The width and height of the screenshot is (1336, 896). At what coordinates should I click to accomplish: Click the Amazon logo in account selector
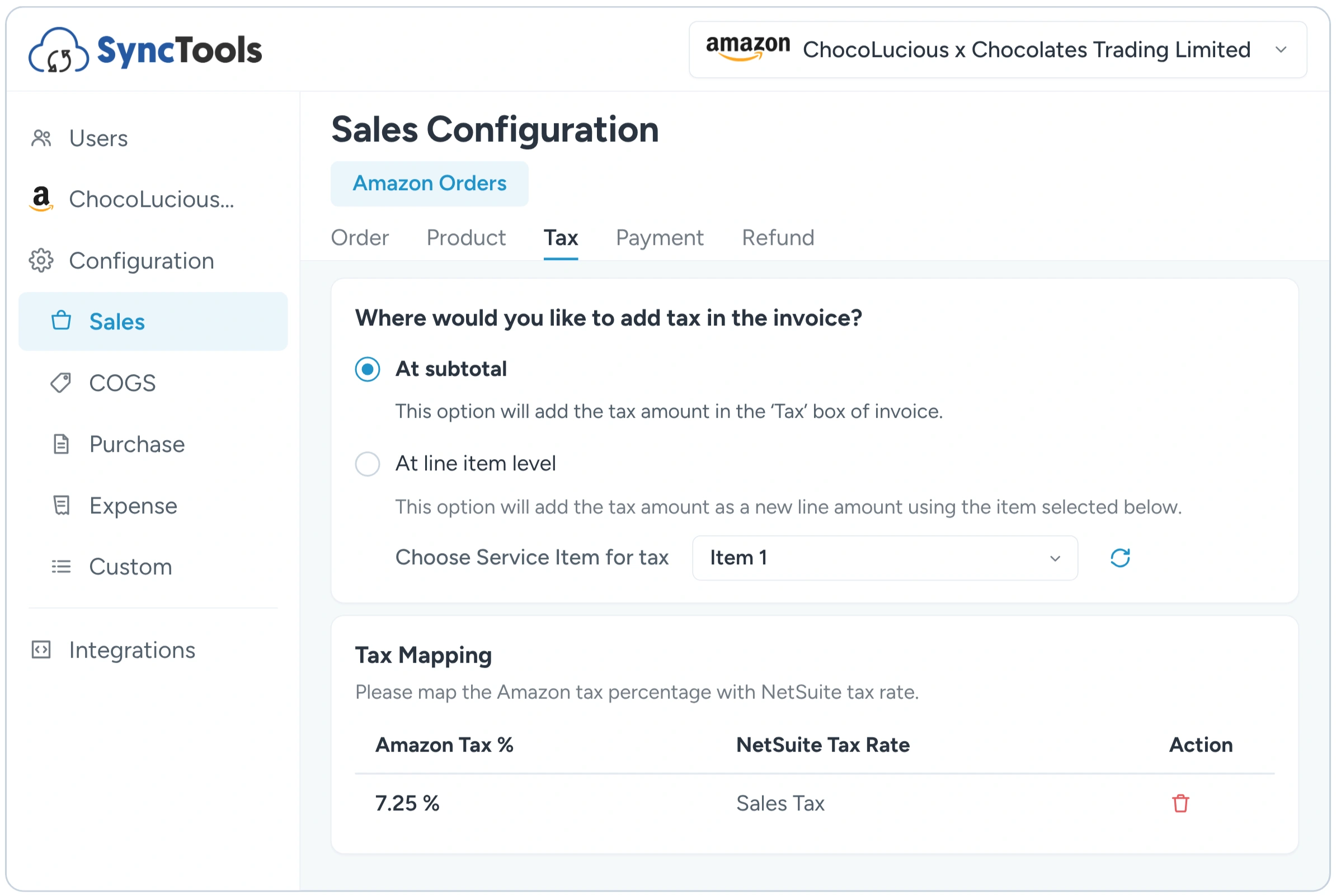[748, 48]
